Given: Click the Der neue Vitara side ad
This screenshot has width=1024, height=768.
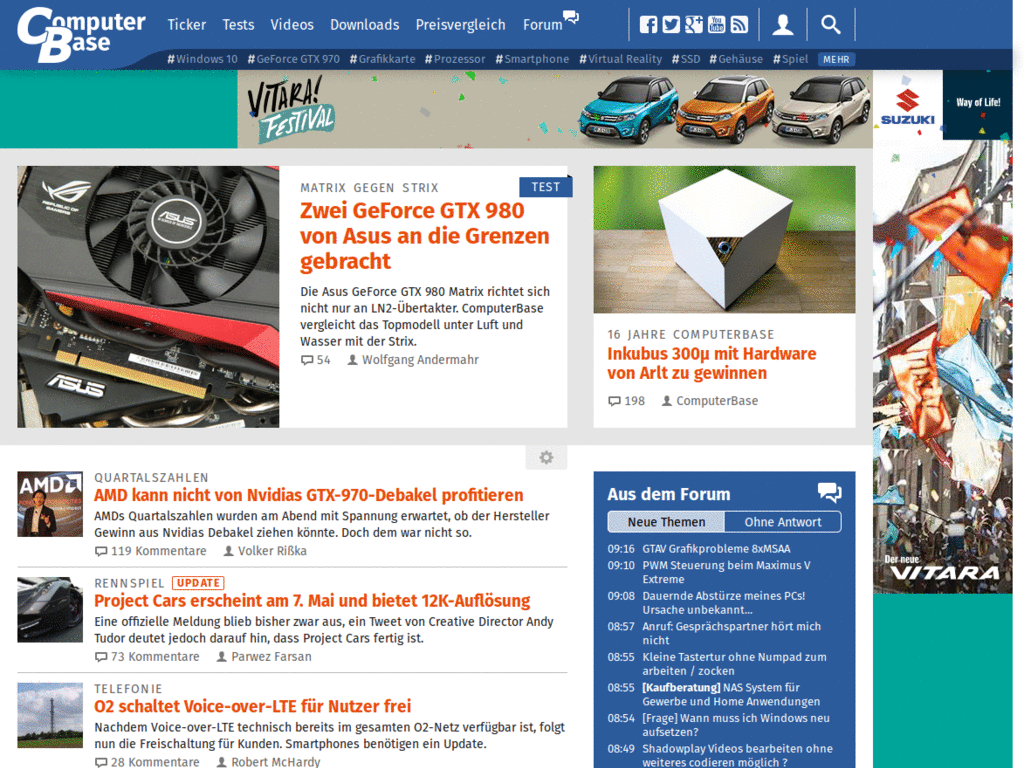Looking at the screenshot, I should (942, 366).
